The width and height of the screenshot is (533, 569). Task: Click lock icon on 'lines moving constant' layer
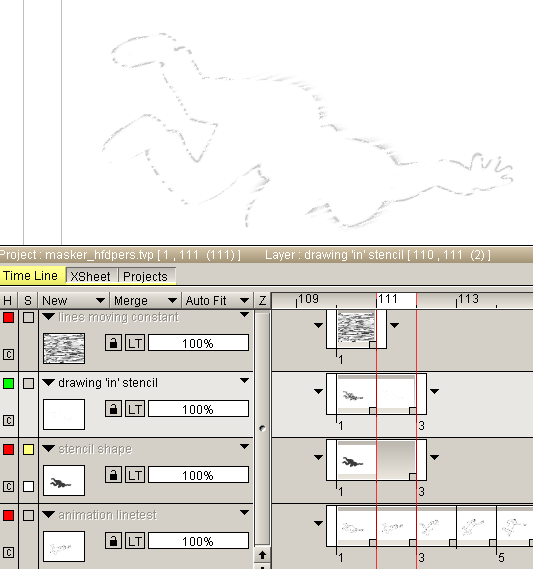pos(113,343)
